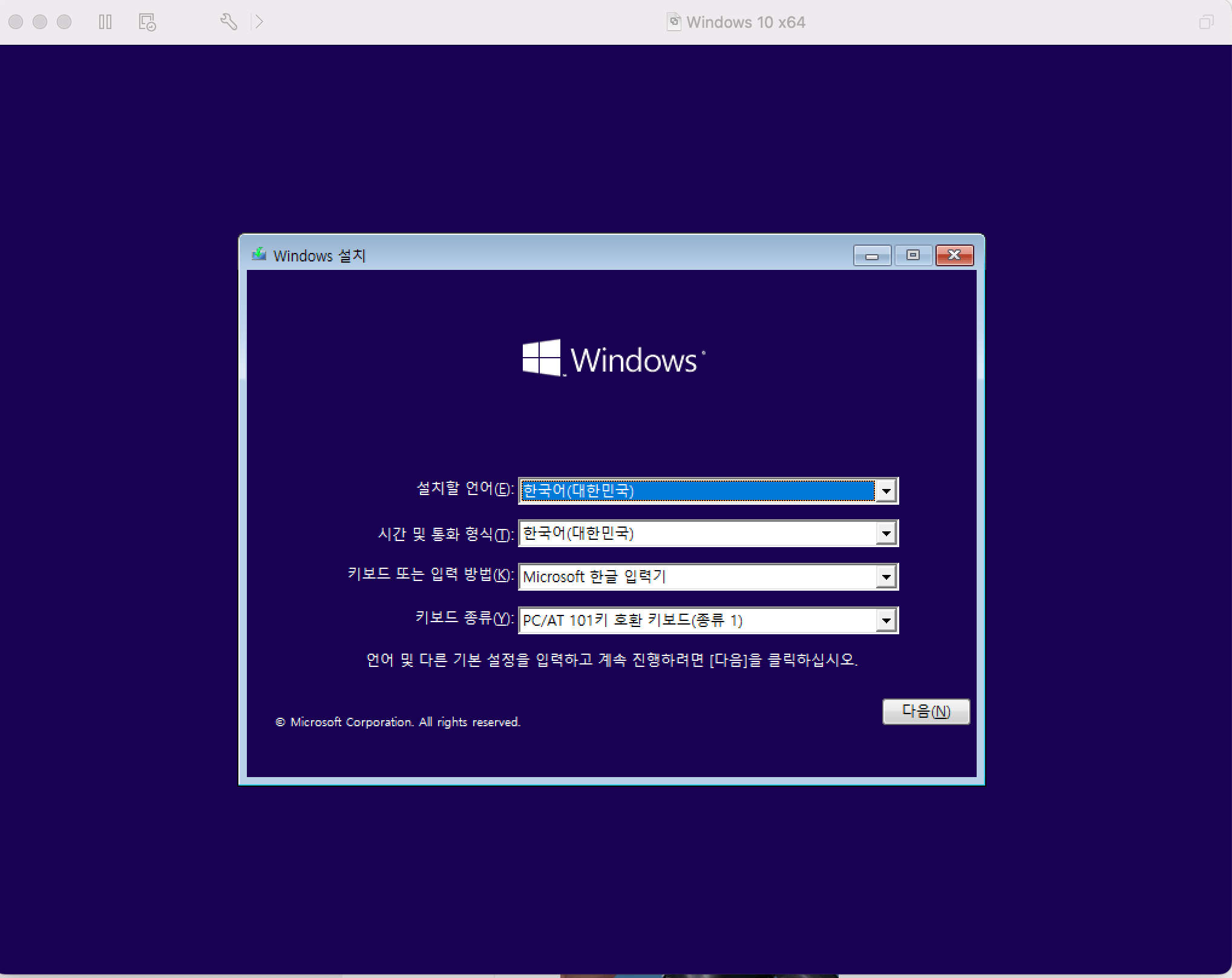1232x978 pixels.
Task: Minimize the VMware window with the middle traffic light
Action: (x=40, y=22)
